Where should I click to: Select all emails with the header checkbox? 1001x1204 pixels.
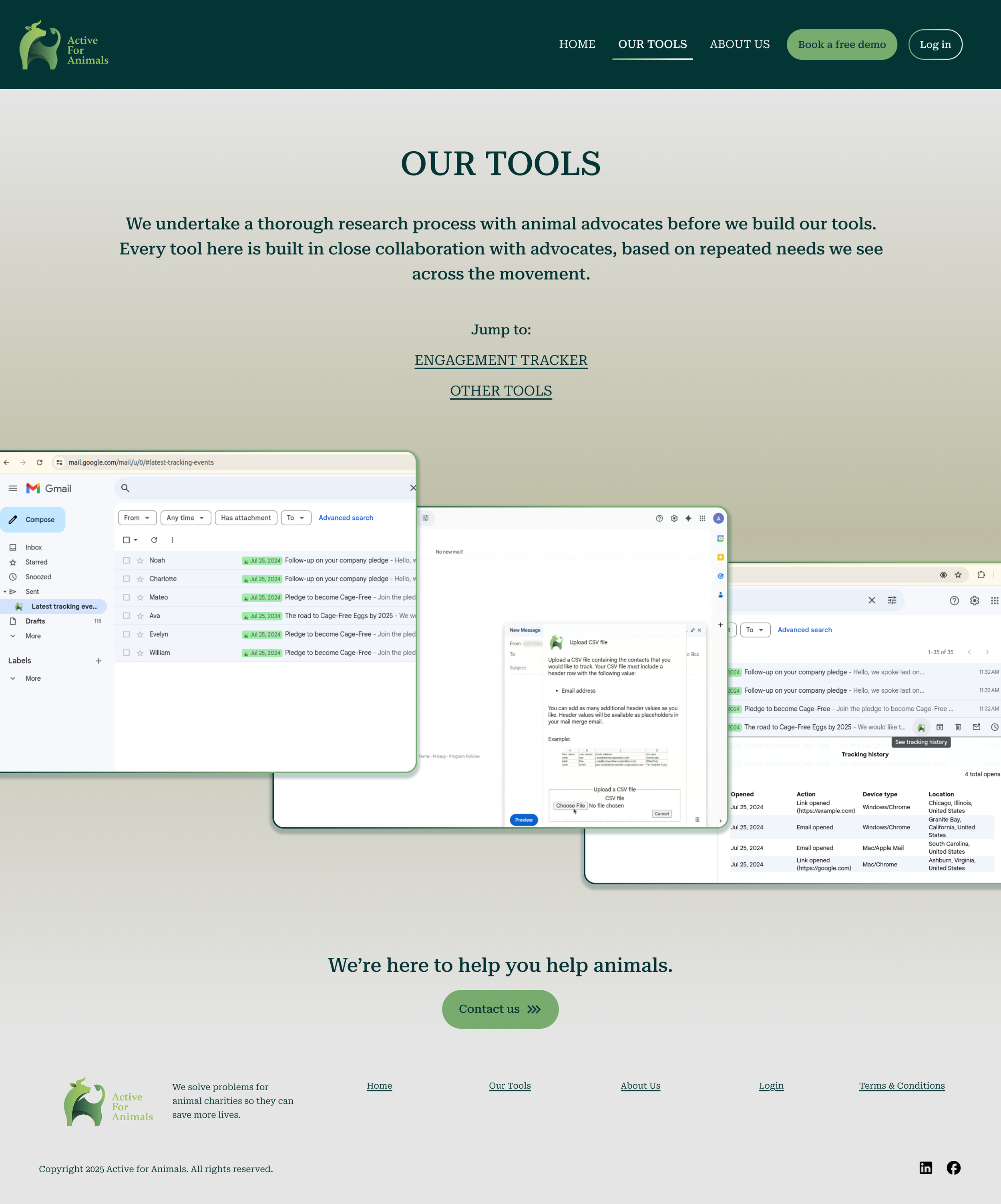[126, 539]
